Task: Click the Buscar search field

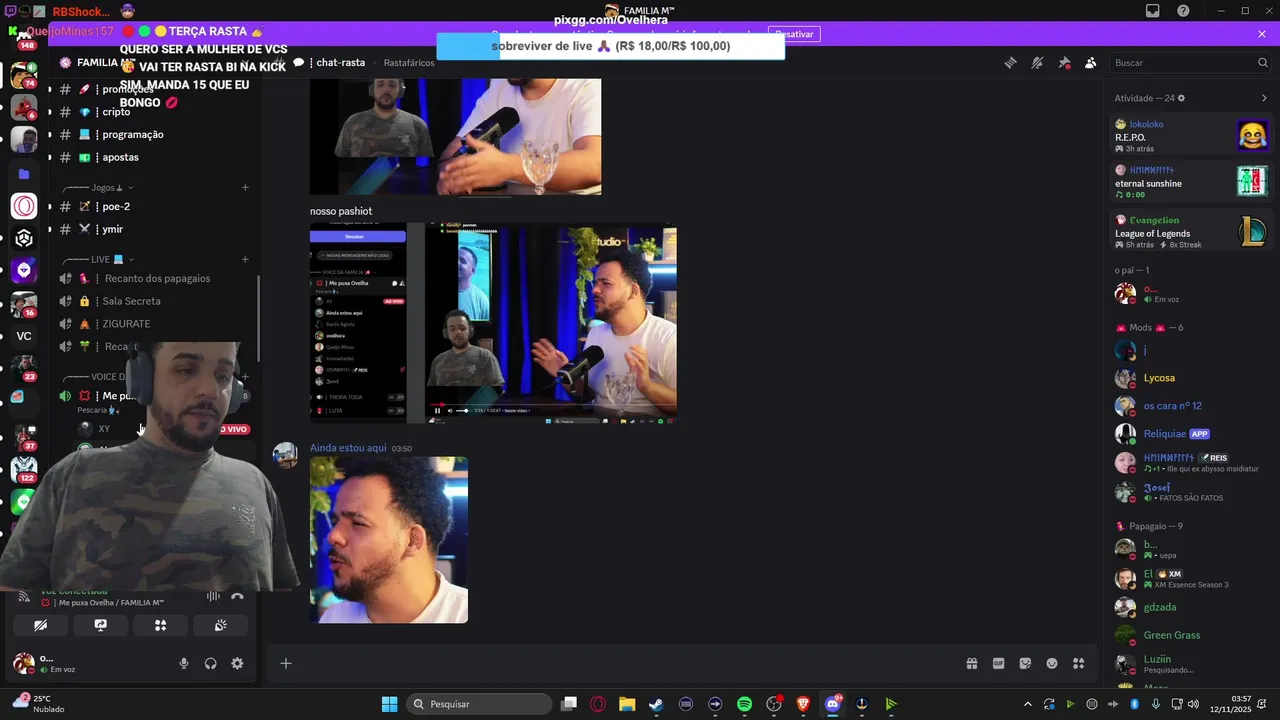Action: [x=1190, y=63]
